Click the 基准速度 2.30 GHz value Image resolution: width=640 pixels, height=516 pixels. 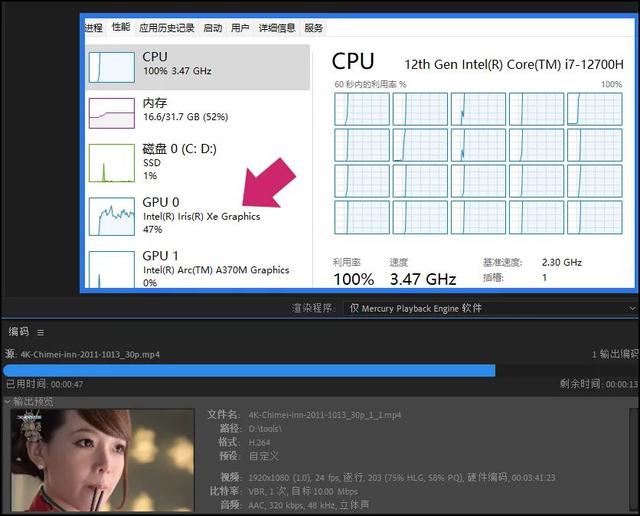[562, 262]
